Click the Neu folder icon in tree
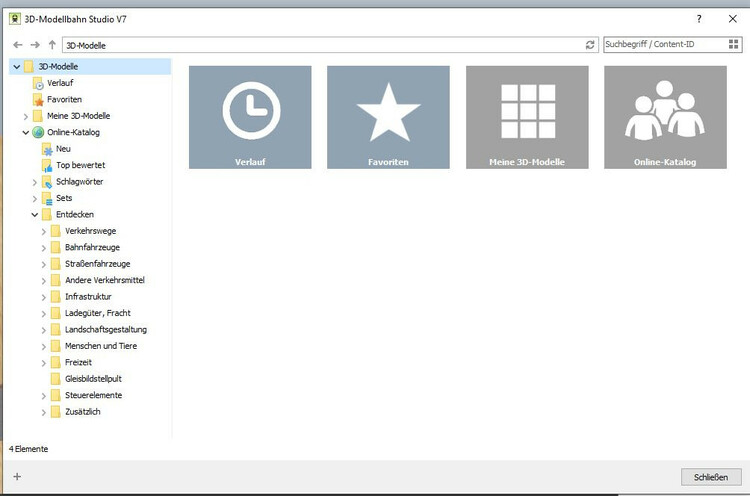 pyautogui.click(x=47, y=149)
